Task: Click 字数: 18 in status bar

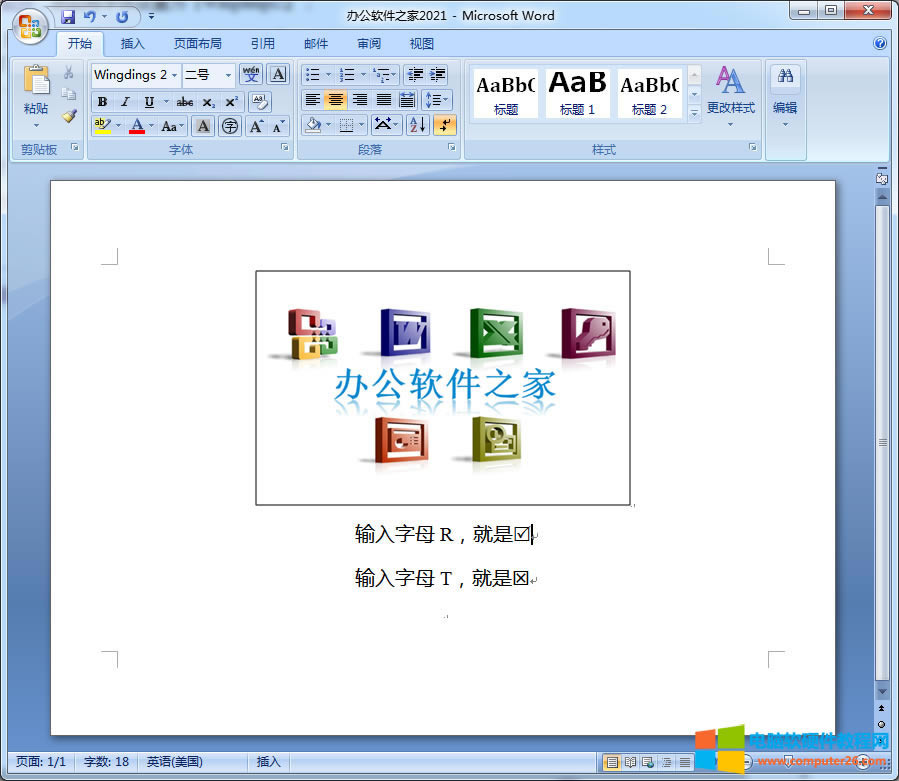Action: coord(106,762)
